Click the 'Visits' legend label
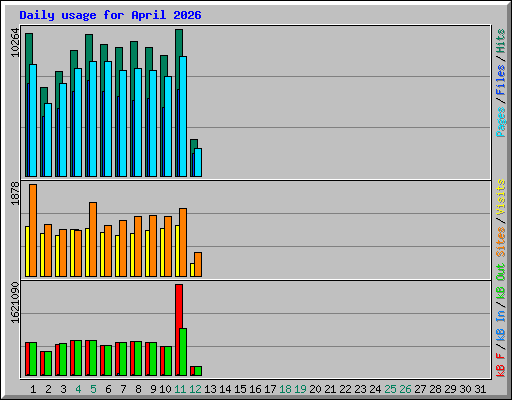Image resolution: width=512 pixels, height=400 pixels. point(500,197)
